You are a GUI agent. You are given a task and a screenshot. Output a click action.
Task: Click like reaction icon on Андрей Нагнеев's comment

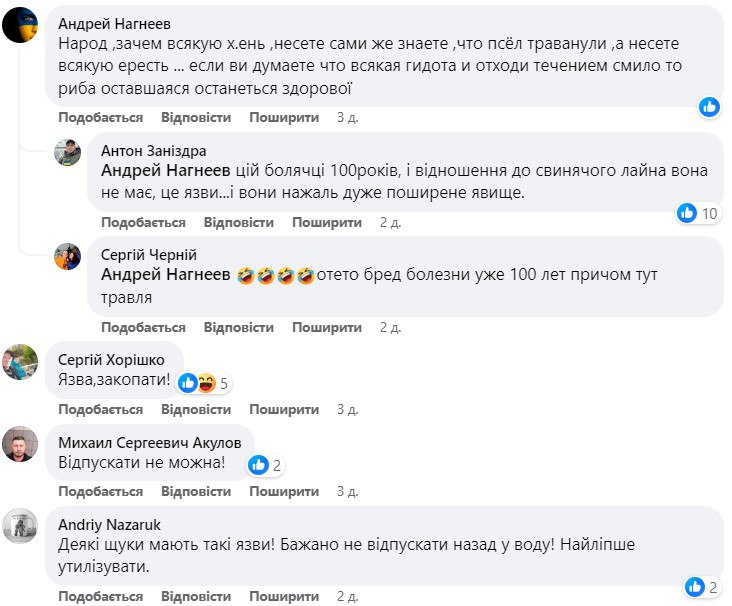[709, 106]
